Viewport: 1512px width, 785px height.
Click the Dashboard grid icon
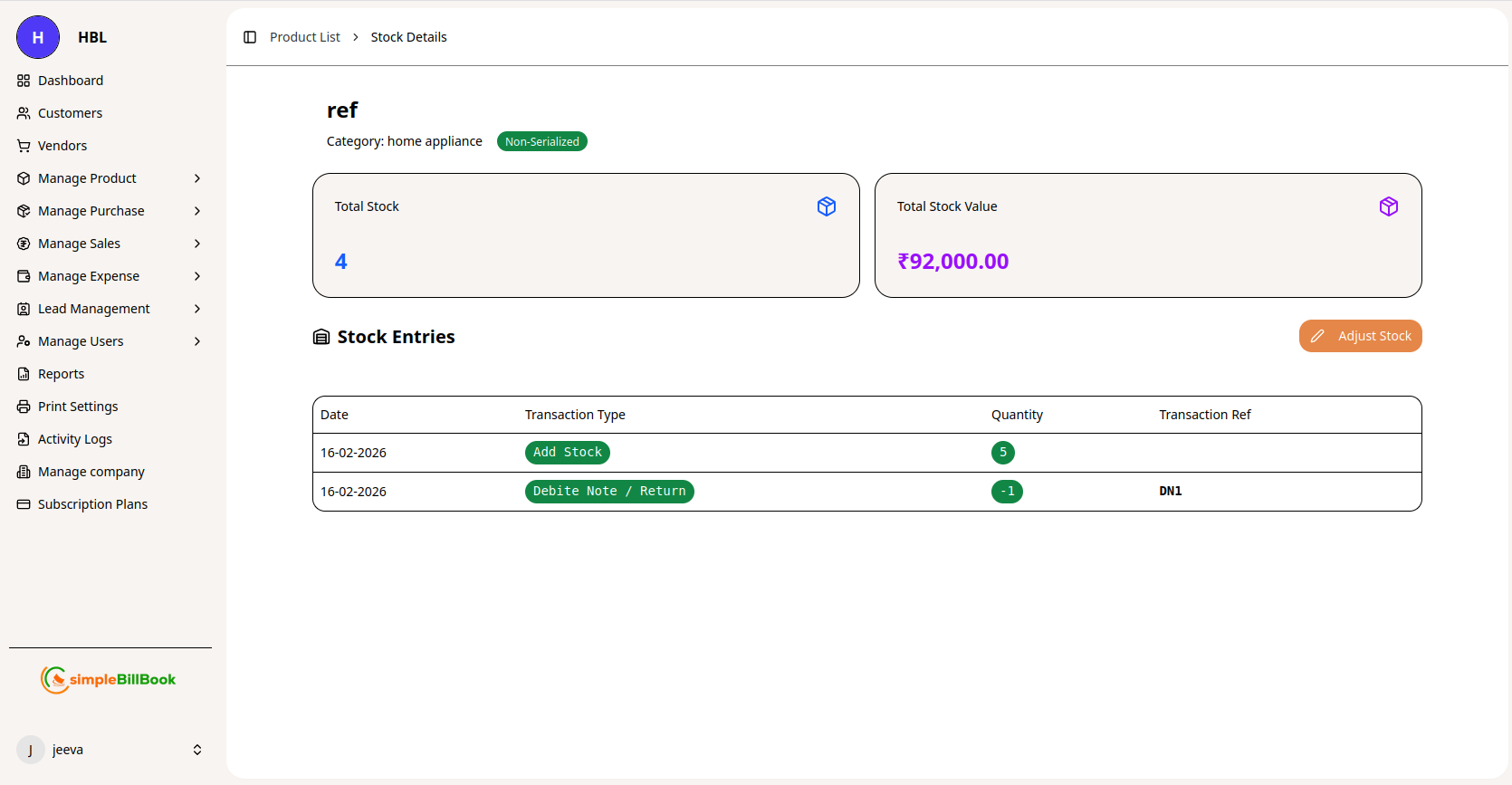24,81
